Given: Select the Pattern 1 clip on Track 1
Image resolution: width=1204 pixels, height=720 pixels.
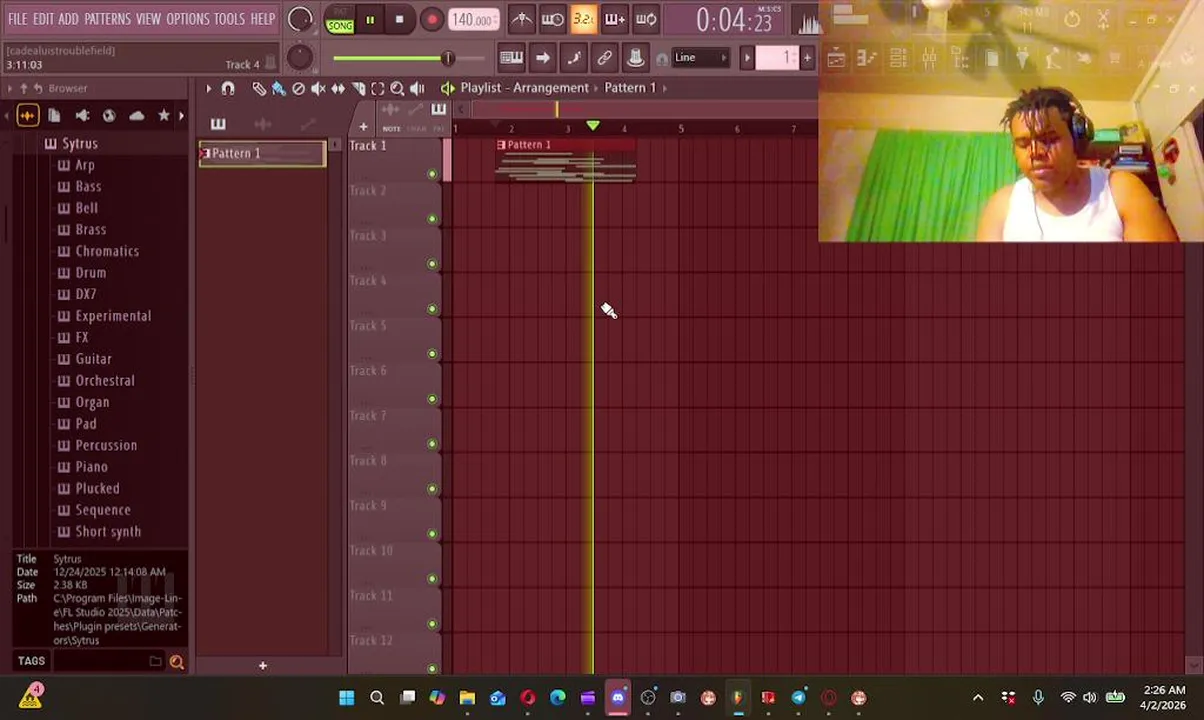Looking at the screenshot, I should [x=566, y=161].
